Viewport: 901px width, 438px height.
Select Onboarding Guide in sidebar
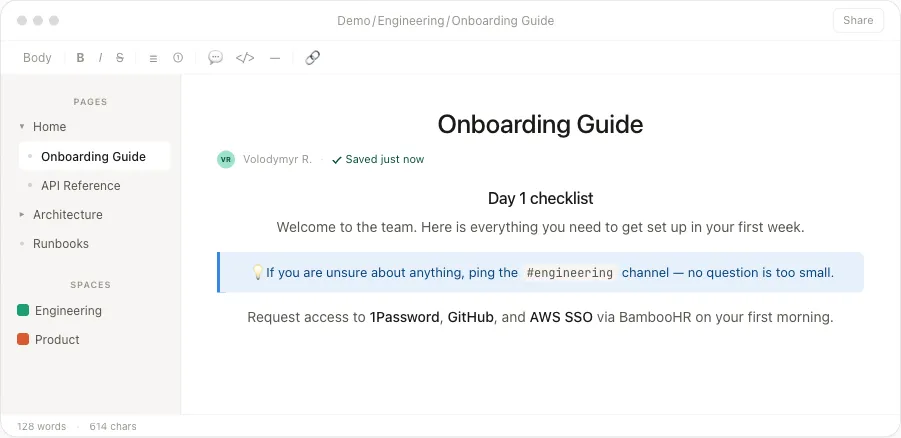coord(93,157)
